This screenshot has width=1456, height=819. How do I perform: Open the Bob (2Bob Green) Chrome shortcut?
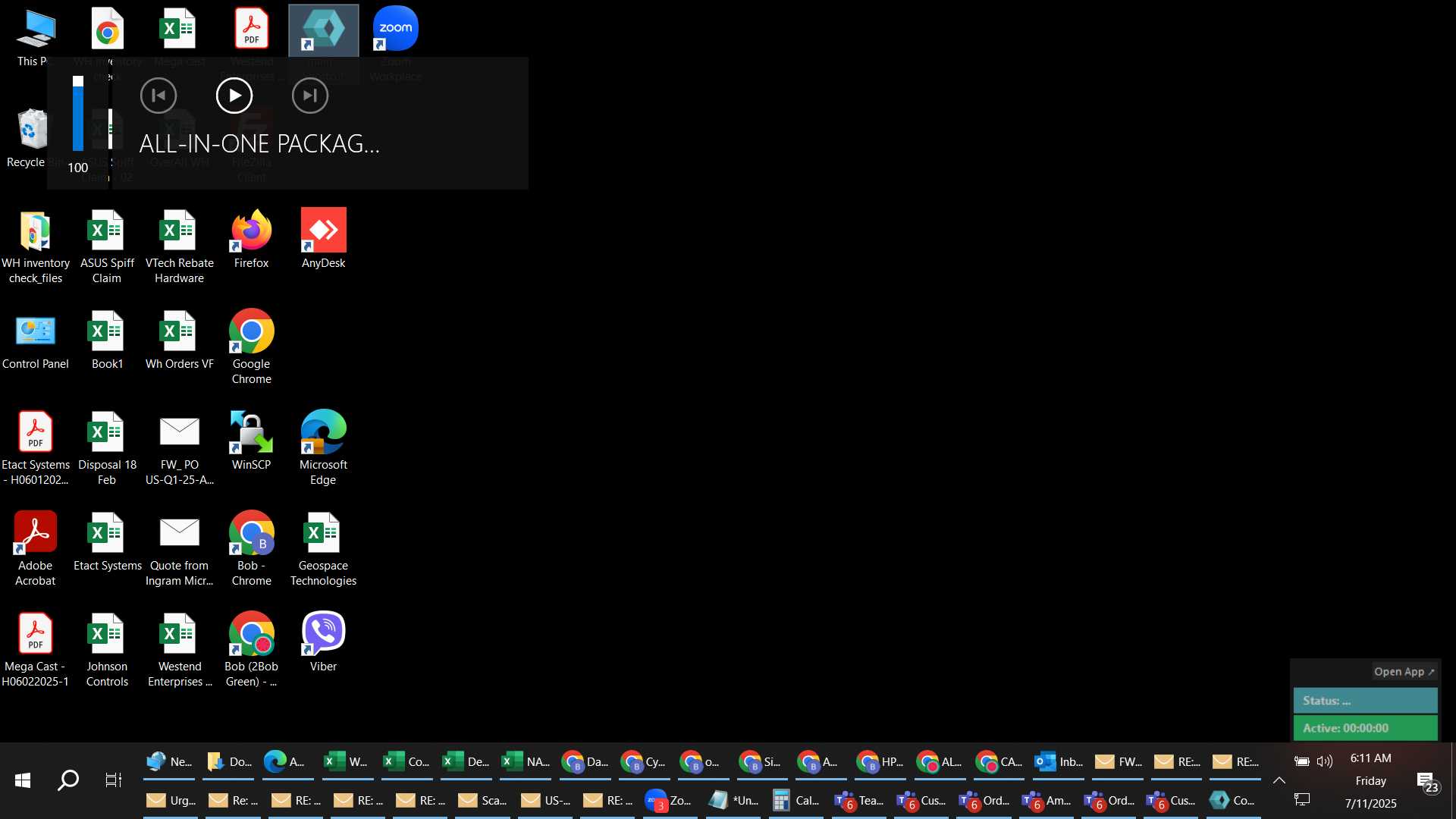251,650
